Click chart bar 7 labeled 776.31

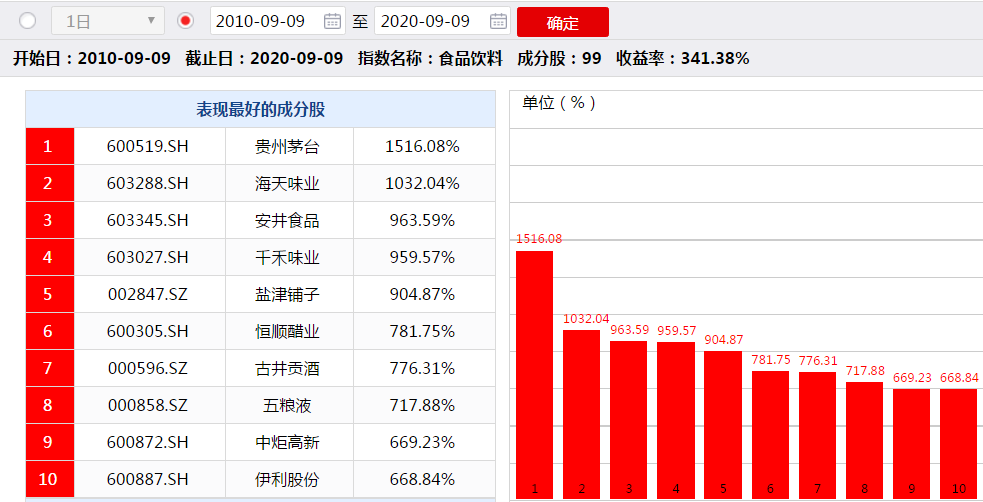(817, 436)
